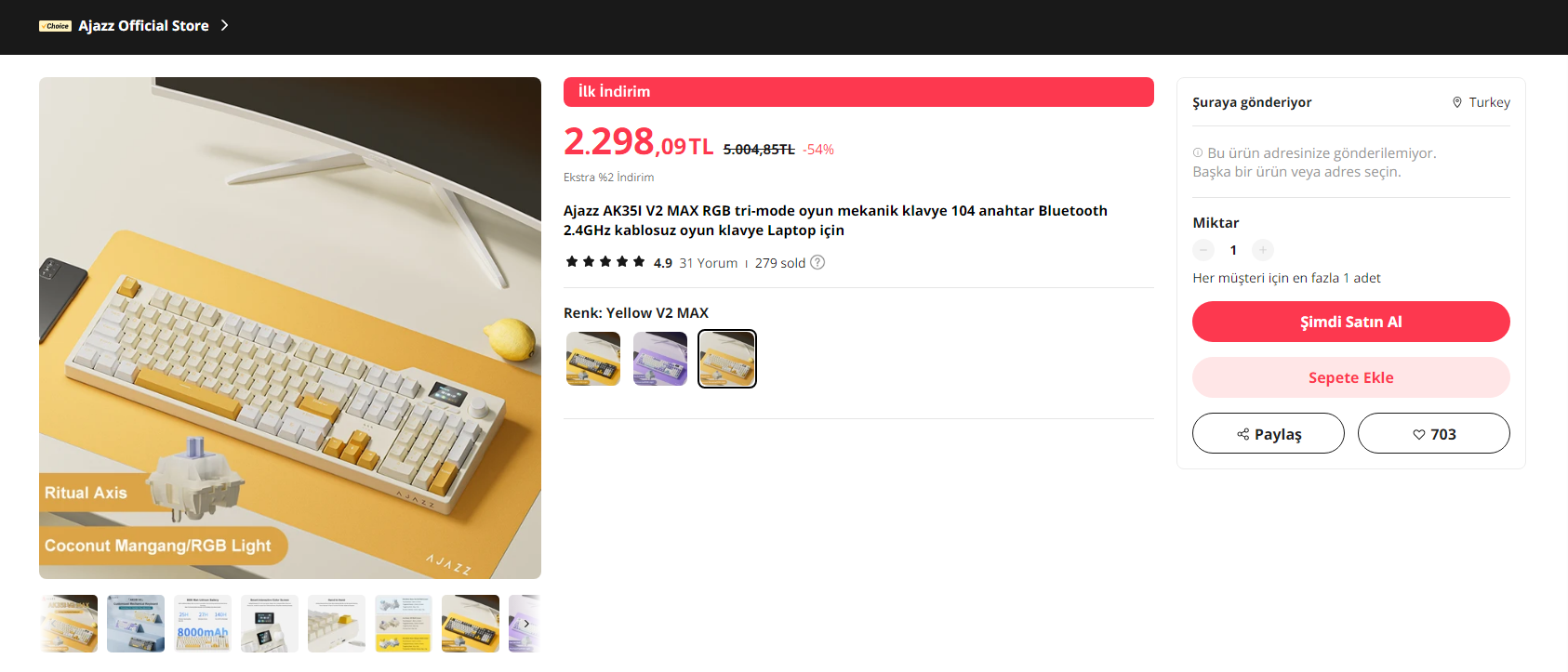Viewport: 1568px width, 672px height.
Task: Show next thumbnails with the right arrow
Action: (526, 624)
